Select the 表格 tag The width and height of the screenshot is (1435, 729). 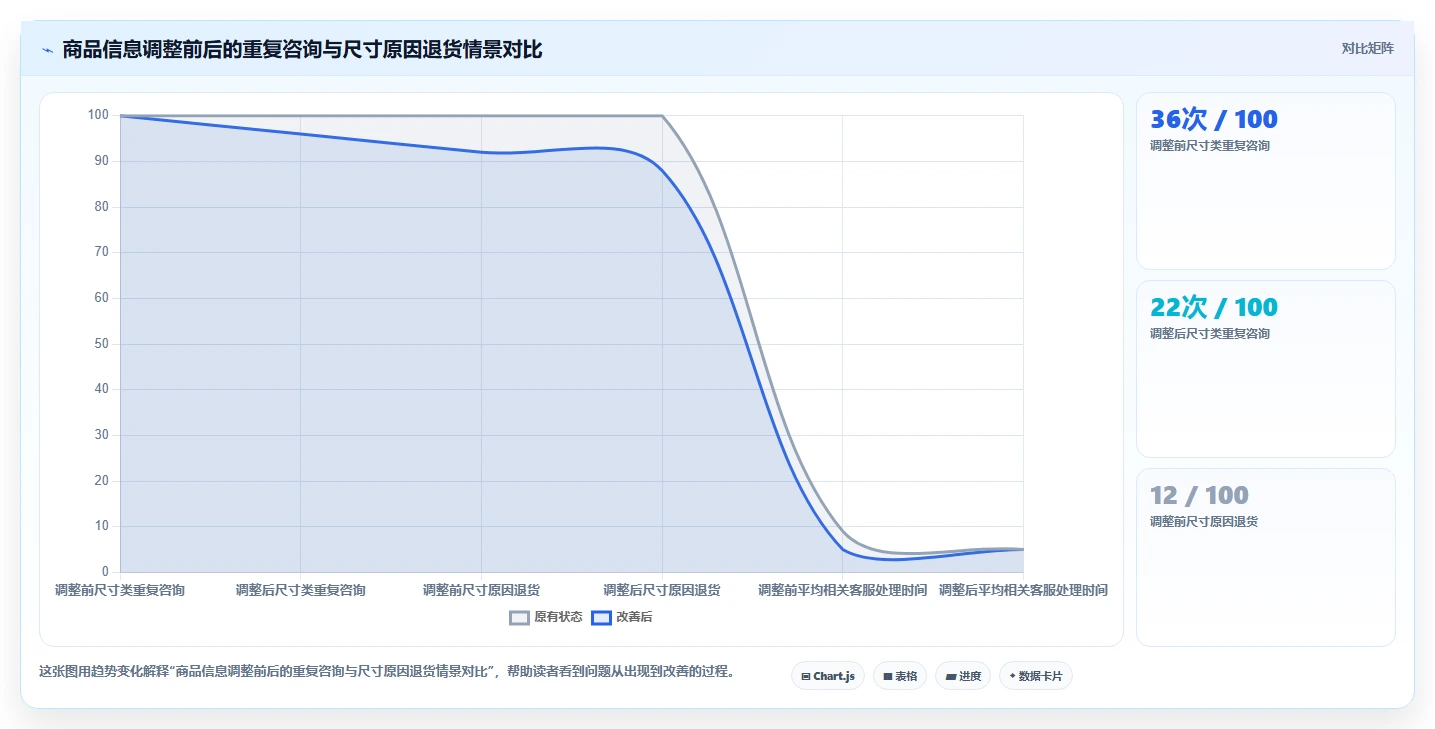[900, 676]
